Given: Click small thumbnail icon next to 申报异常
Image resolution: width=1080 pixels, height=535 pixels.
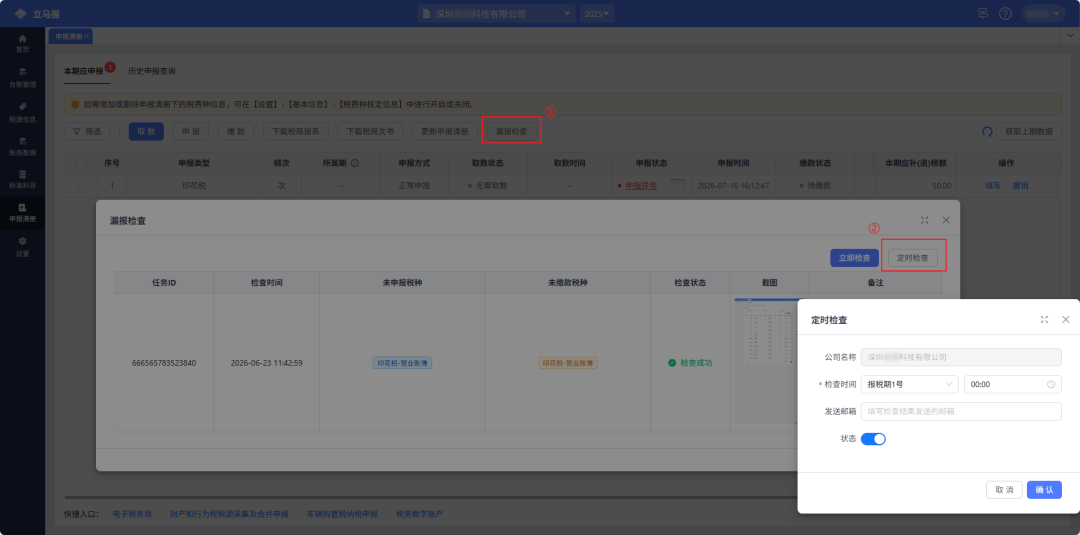Looking at the screenshot, I should (678, 185).
